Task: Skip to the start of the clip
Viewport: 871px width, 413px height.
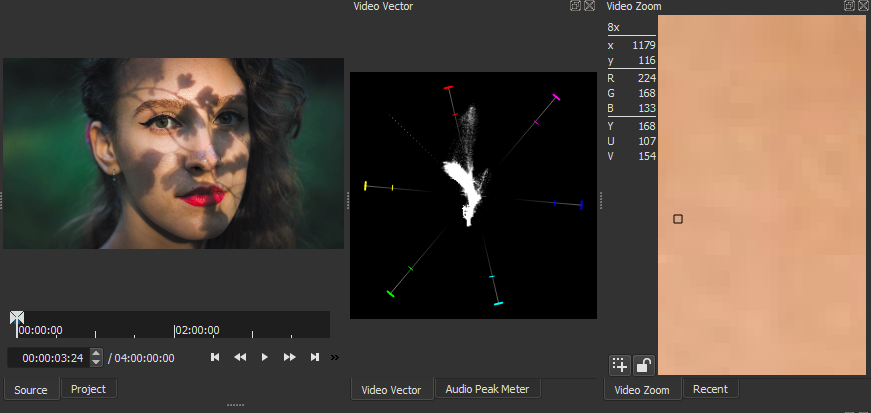Action: pos(214,357)
